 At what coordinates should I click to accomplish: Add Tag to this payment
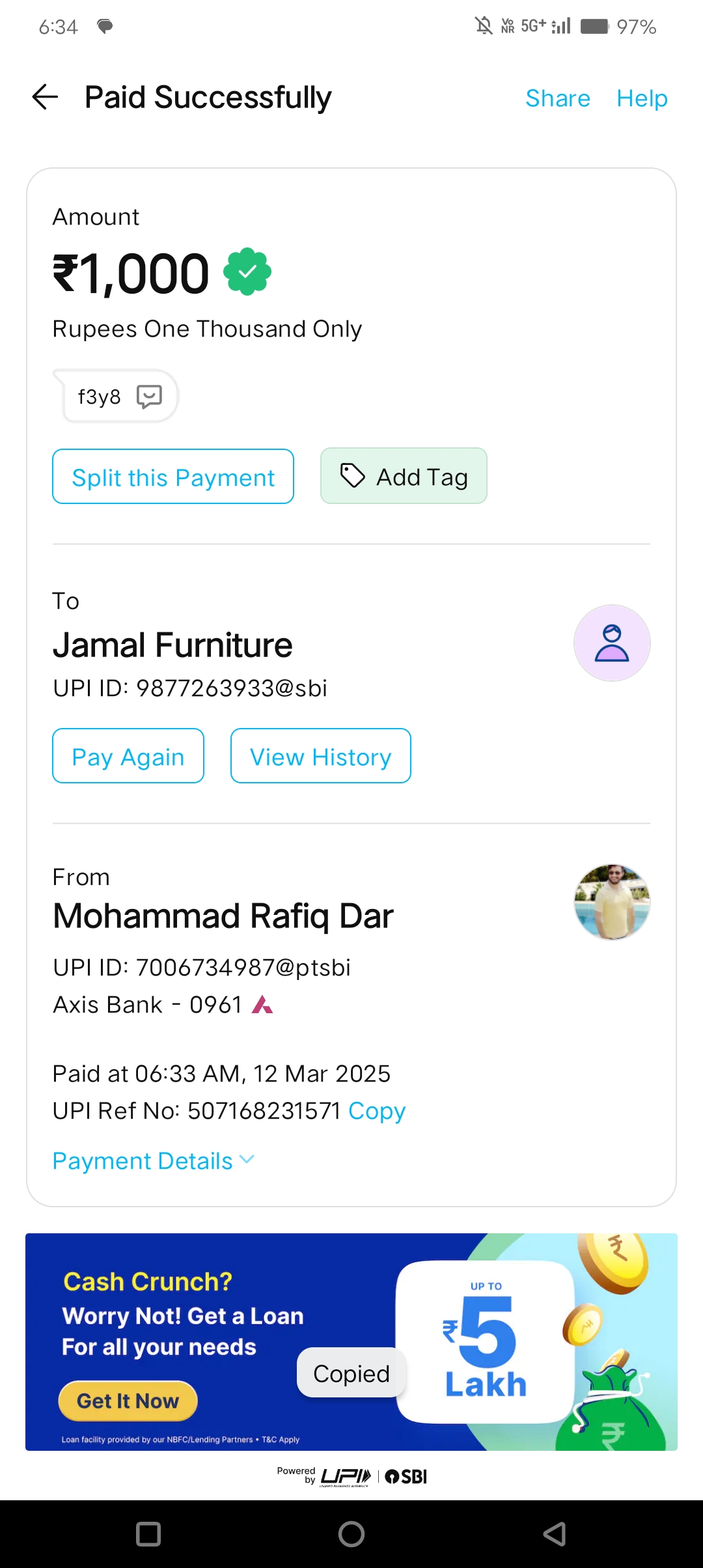tap(404, 477)
